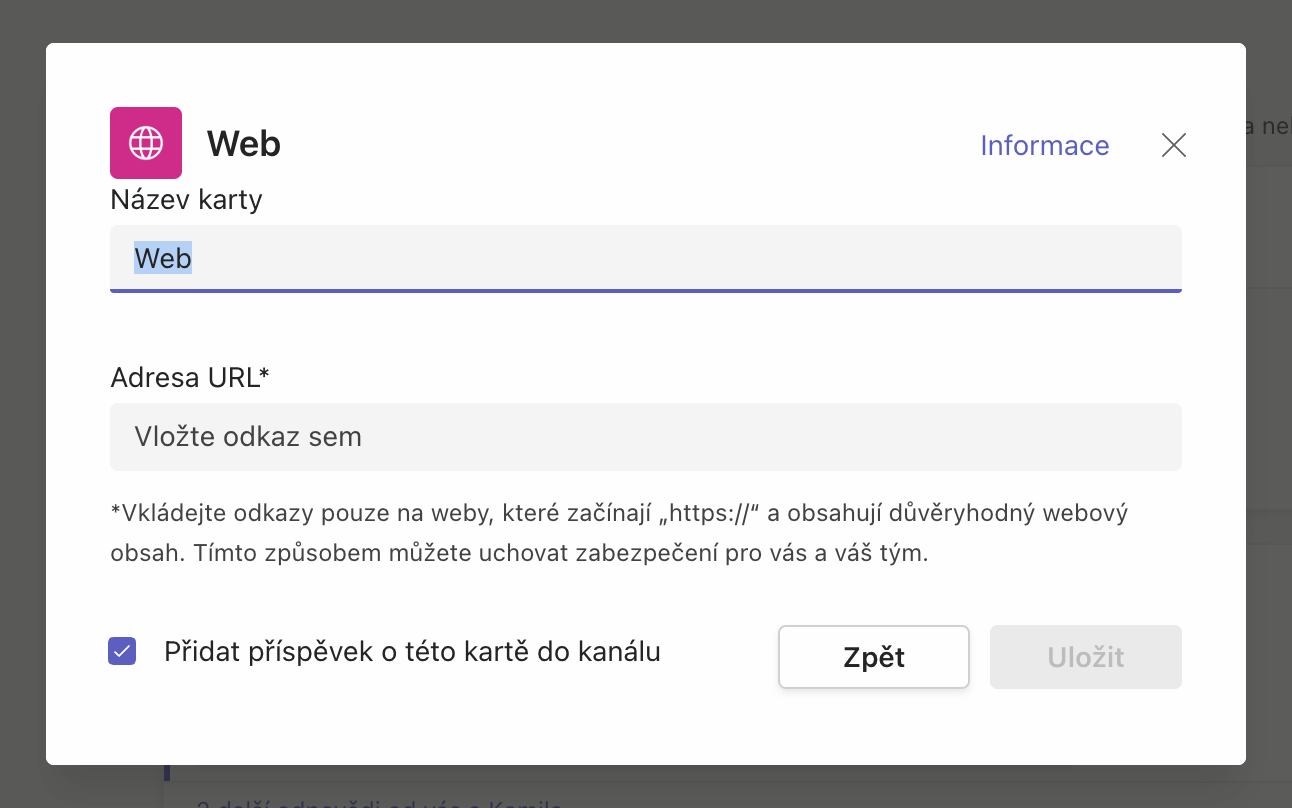Click the dimmed background behind the dialog
The height and width of the screenshot is (808, 1292).
click(20, 400)
